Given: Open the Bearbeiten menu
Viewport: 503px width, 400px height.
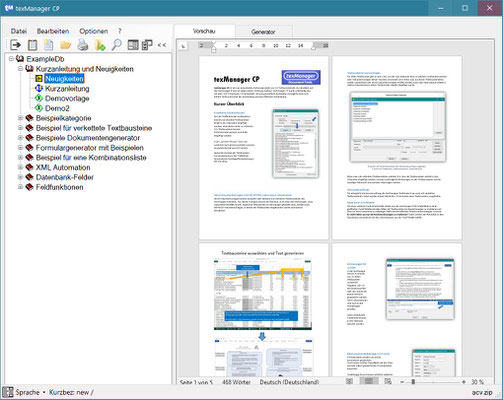Looking at the screenshot, I should point(53,31).
